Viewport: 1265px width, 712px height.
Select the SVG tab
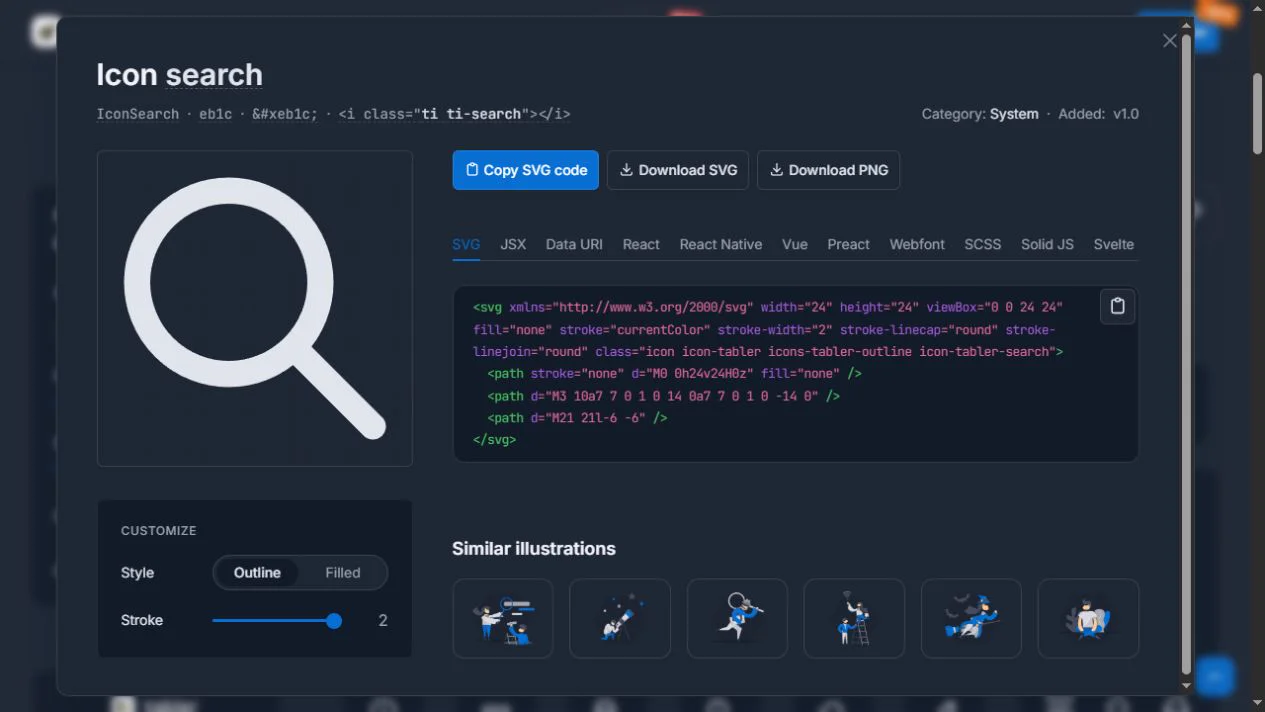[x=466, y=244]
